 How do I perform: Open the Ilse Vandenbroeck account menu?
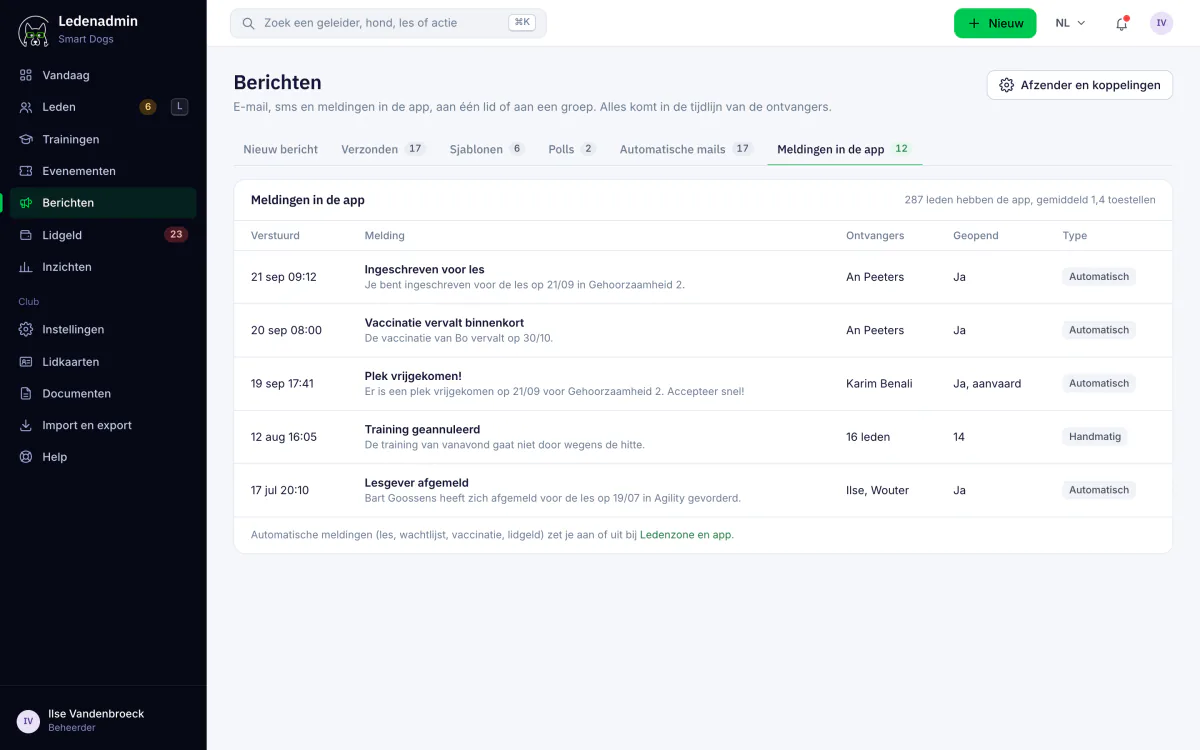pos(103,720)
